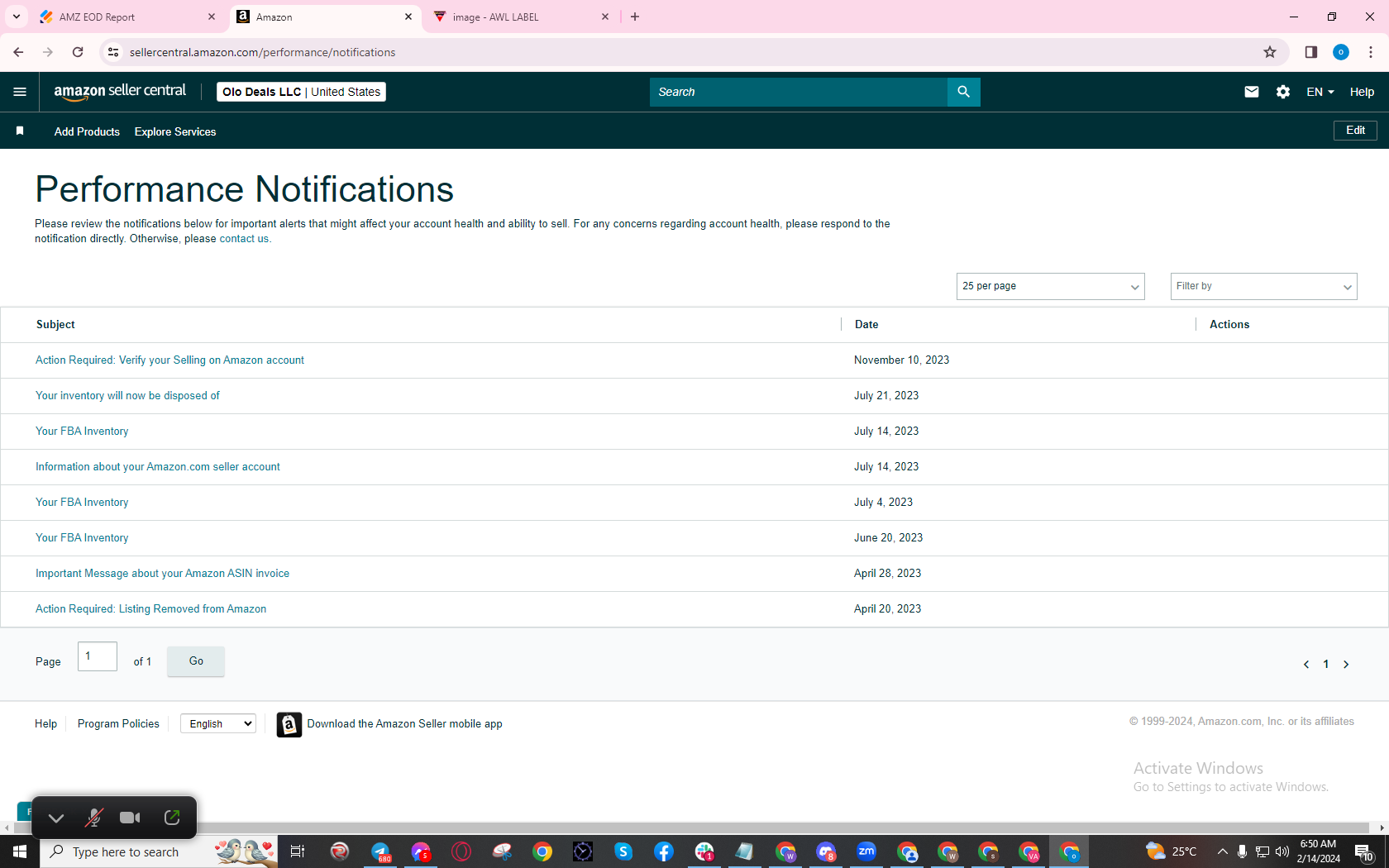Open Task View on the taskbar

(x=298, y=851)
